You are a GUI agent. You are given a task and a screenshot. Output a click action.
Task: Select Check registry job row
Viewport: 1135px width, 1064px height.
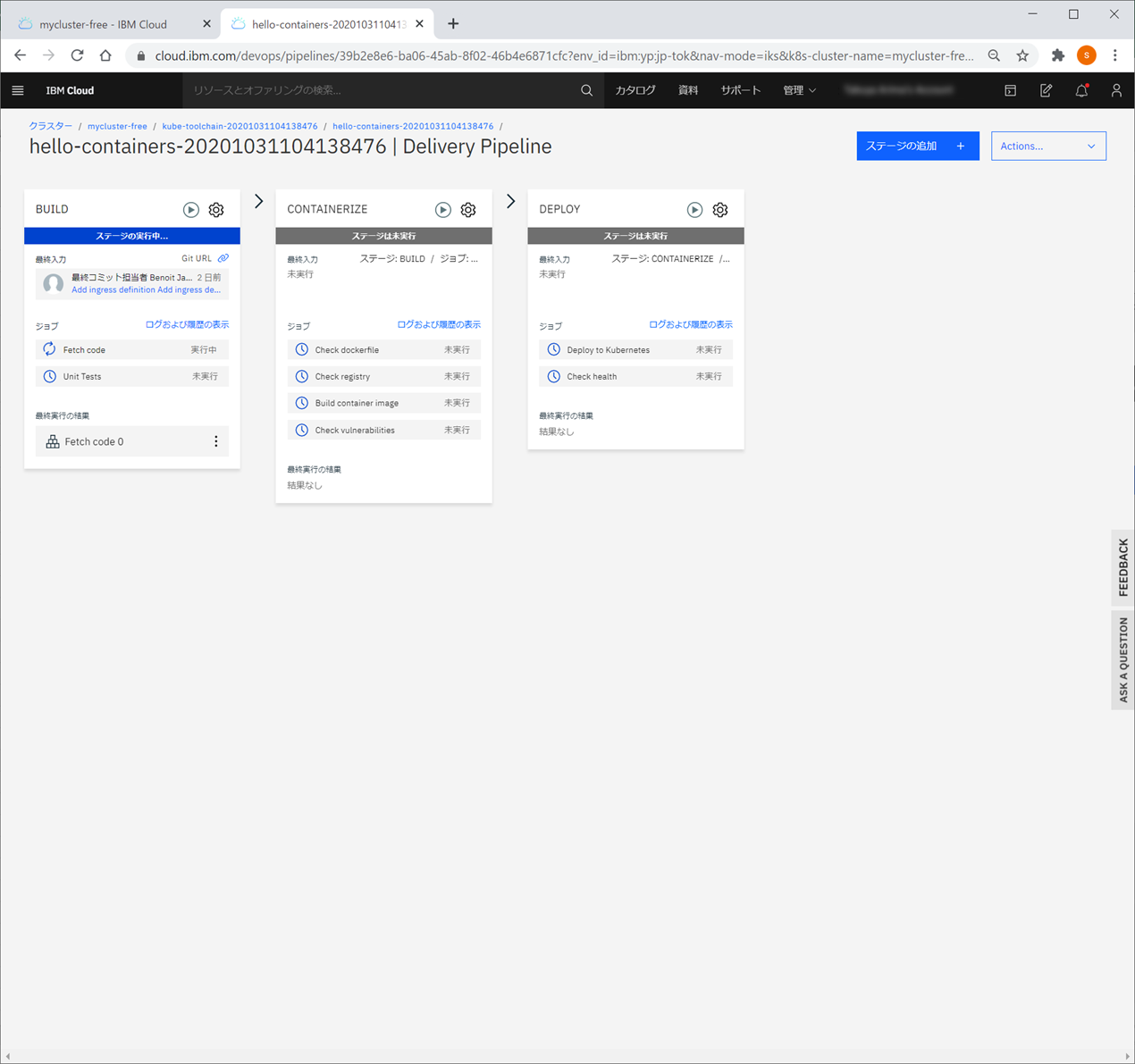pos(384,376)
